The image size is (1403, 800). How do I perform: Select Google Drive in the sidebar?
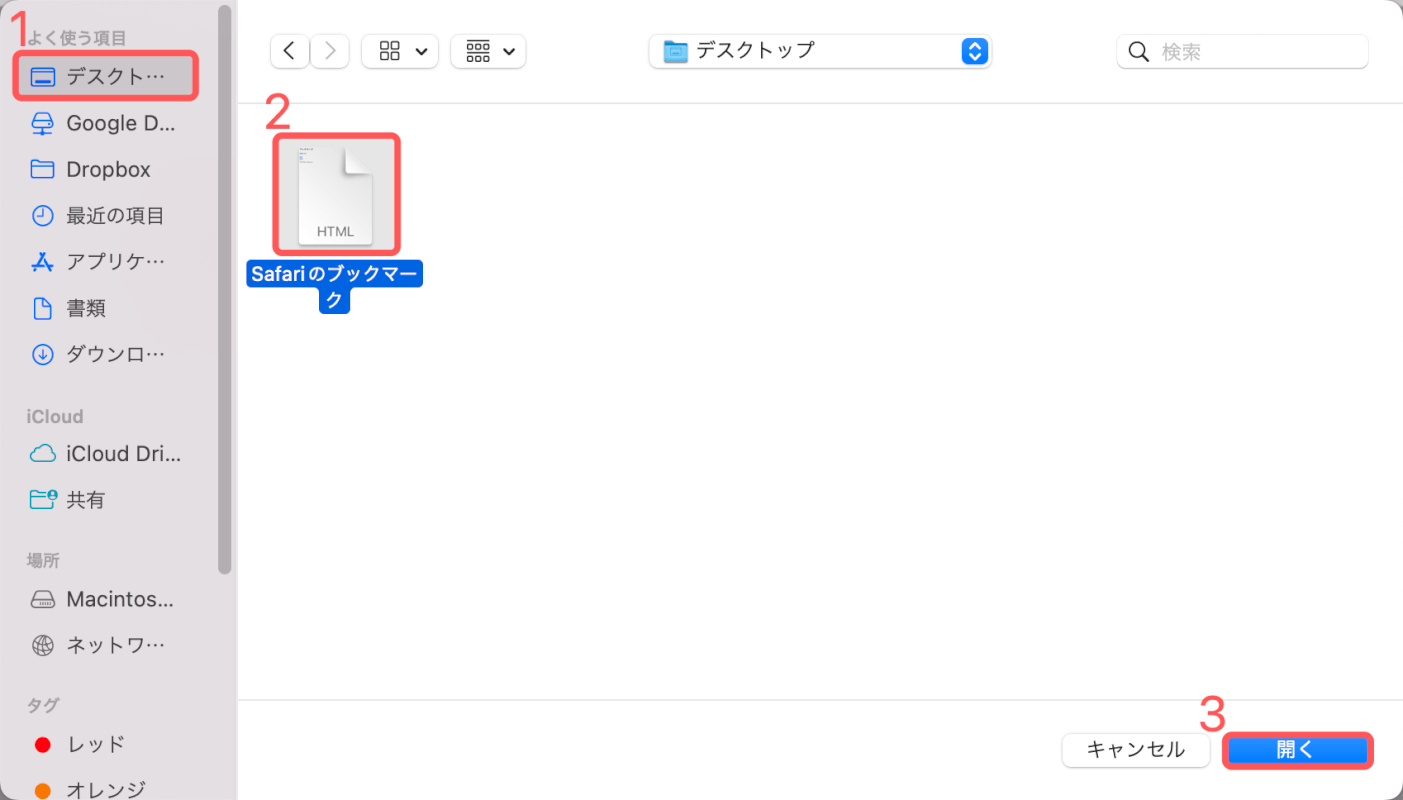[106, 123]
